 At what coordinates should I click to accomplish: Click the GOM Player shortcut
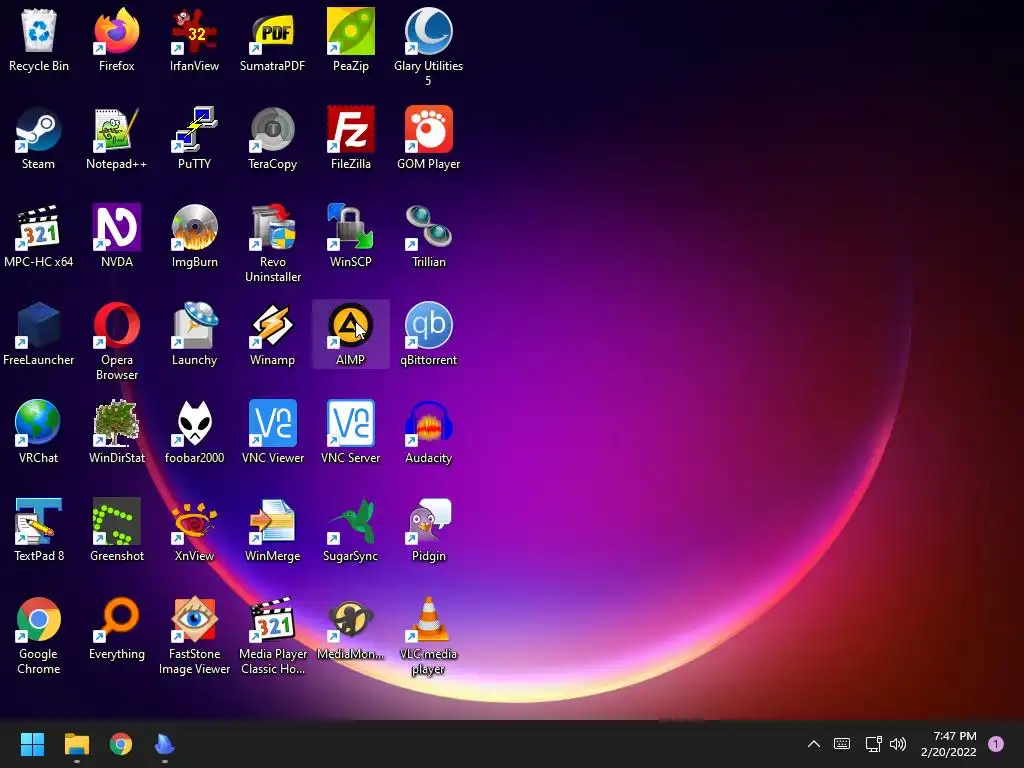[x=428, y=129]
